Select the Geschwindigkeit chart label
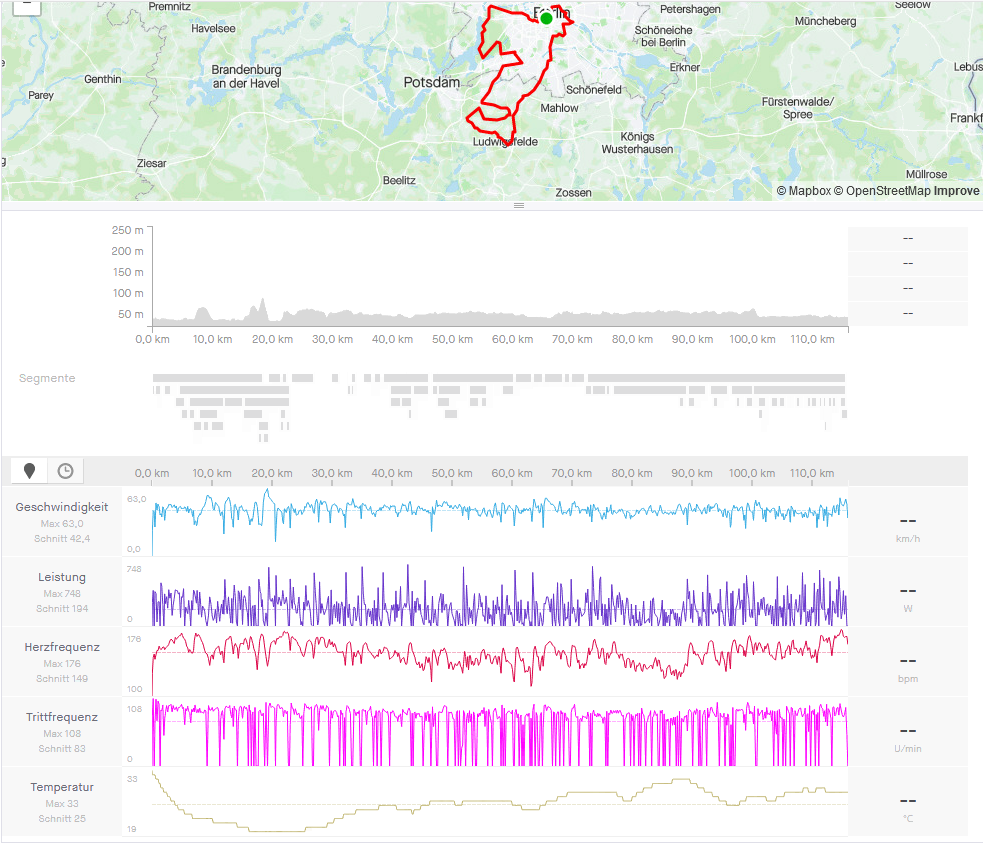The height and width of the screenshot is (848, 983). (62, 507)
